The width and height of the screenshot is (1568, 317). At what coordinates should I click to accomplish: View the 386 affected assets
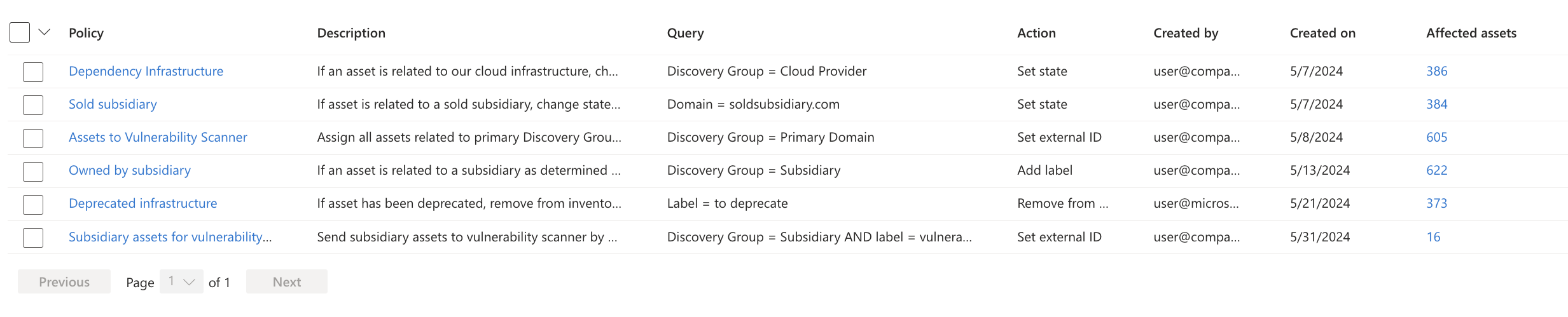(1436, 71)
